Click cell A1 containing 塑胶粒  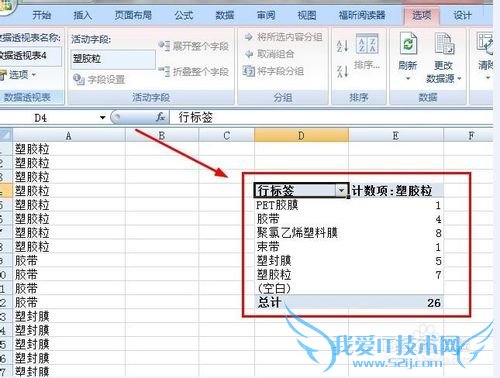tap(68, 149)
